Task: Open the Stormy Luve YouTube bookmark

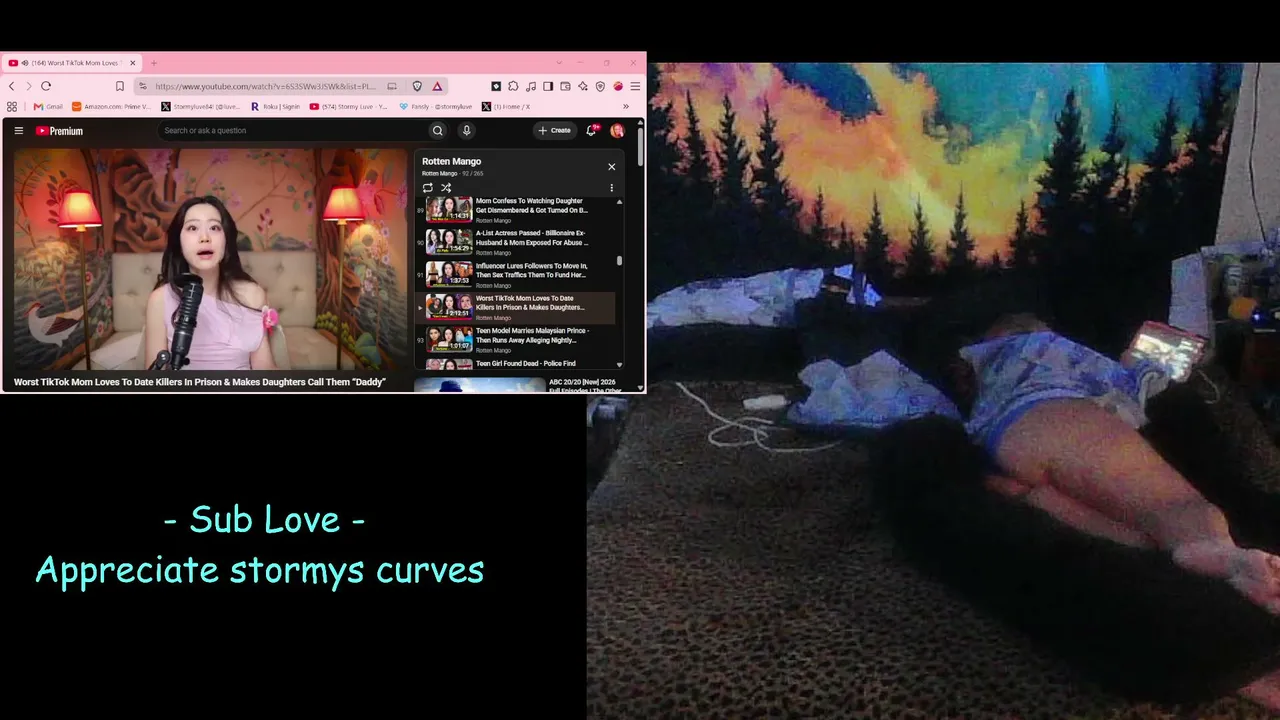Action: pos(349,106)
